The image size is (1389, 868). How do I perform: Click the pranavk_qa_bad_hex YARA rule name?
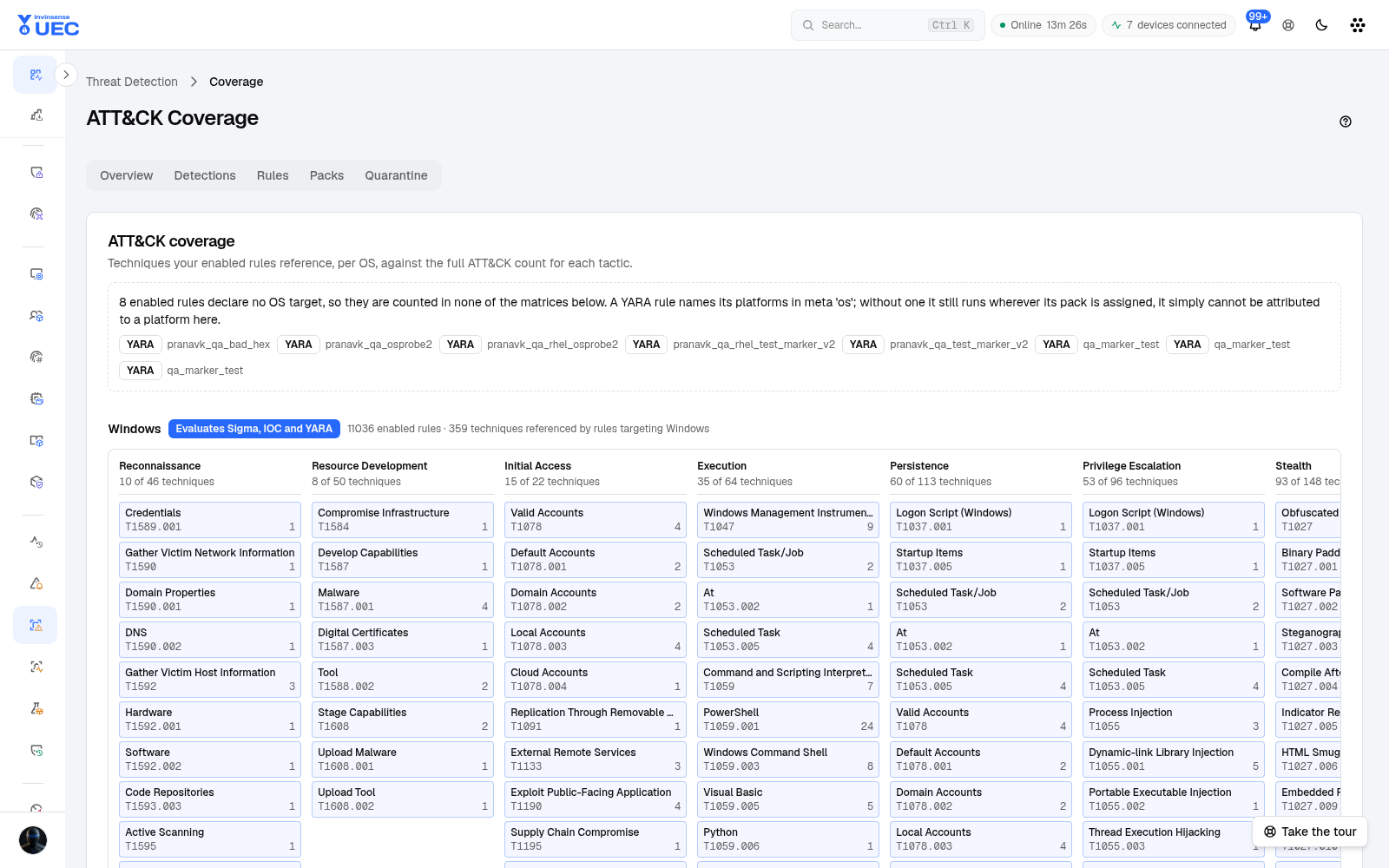tap(219, 345)
